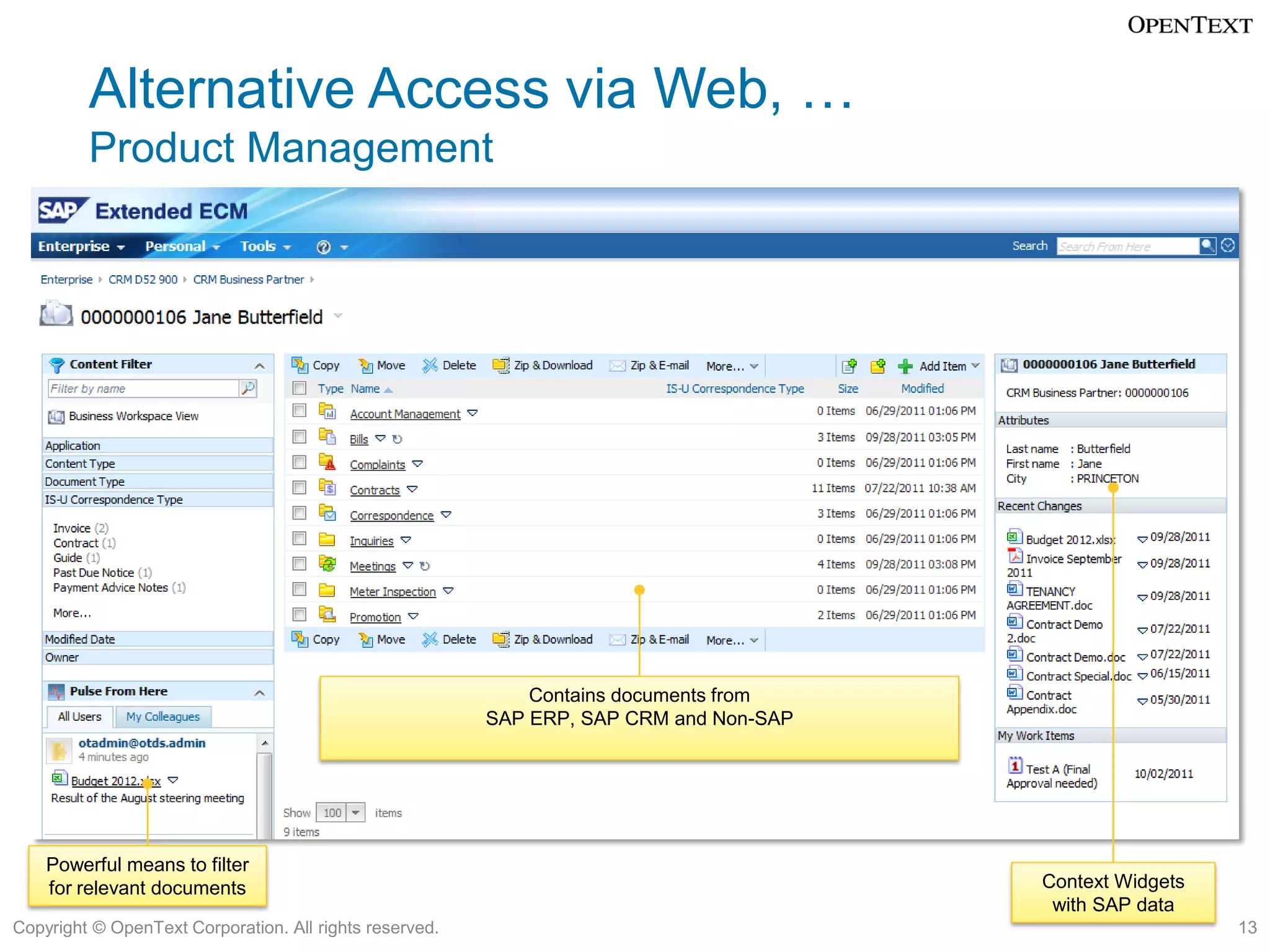1270x952 pixels.
Task: Switch to the All Users tab
Action: [79, 716]
